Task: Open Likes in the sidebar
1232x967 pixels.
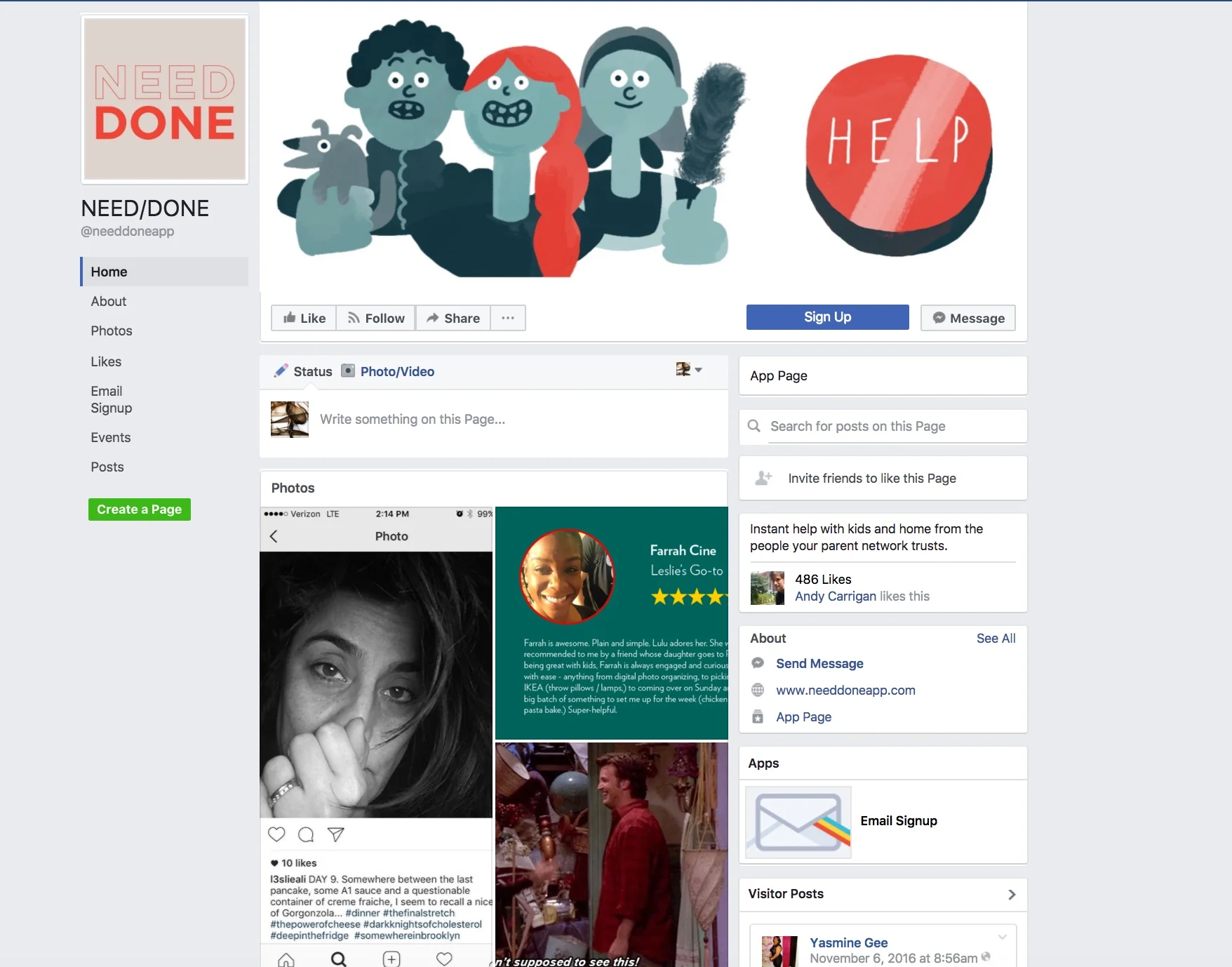Action: [106, 361]
